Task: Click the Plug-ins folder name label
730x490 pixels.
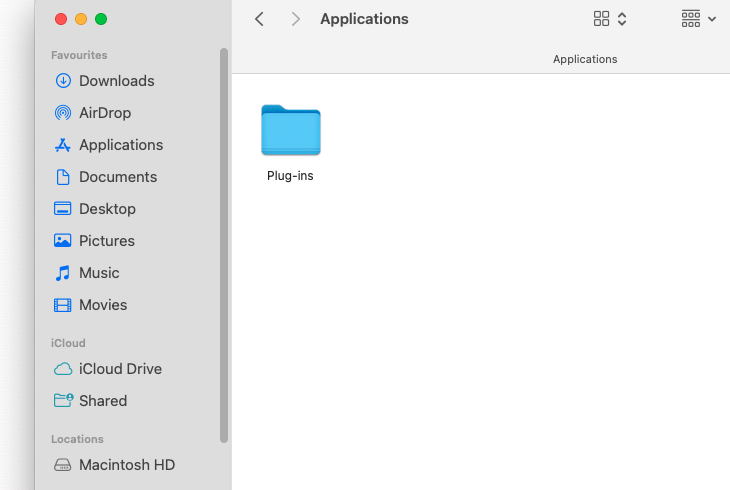Action: pyautogui.click(x=290, y=176)
